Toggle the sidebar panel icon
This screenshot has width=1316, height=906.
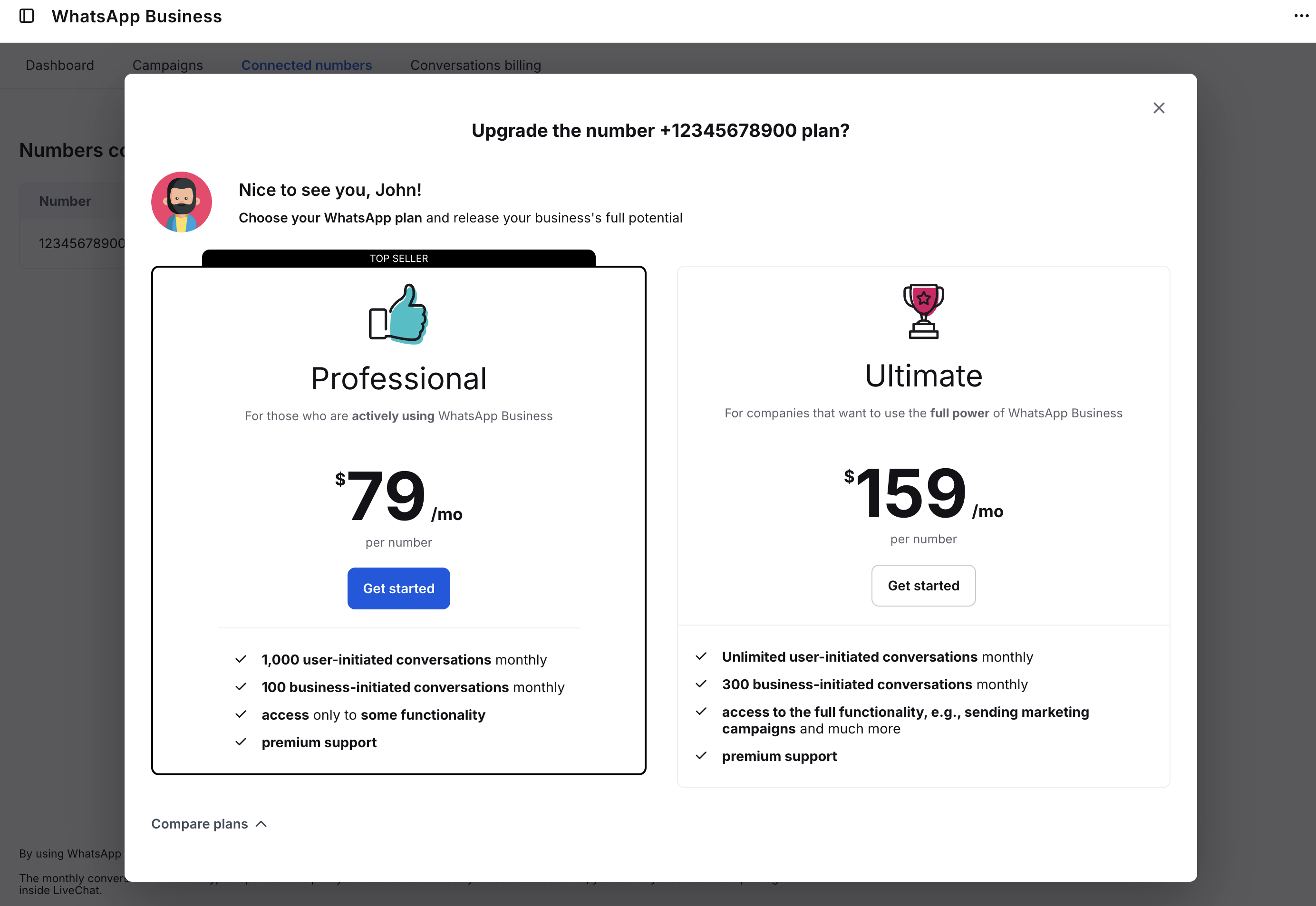[27, 16]
